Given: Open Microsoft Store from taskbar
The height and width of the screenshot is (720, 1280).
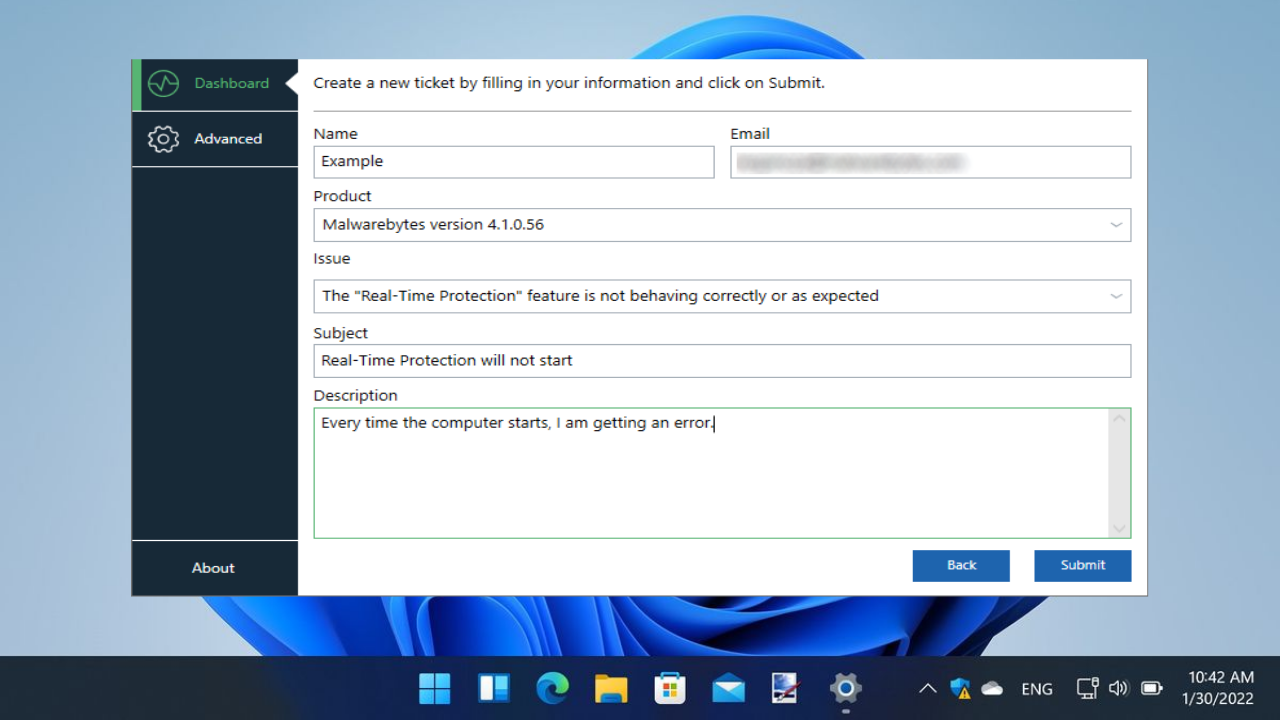Looking at the screenshot, I should point(670,688).
